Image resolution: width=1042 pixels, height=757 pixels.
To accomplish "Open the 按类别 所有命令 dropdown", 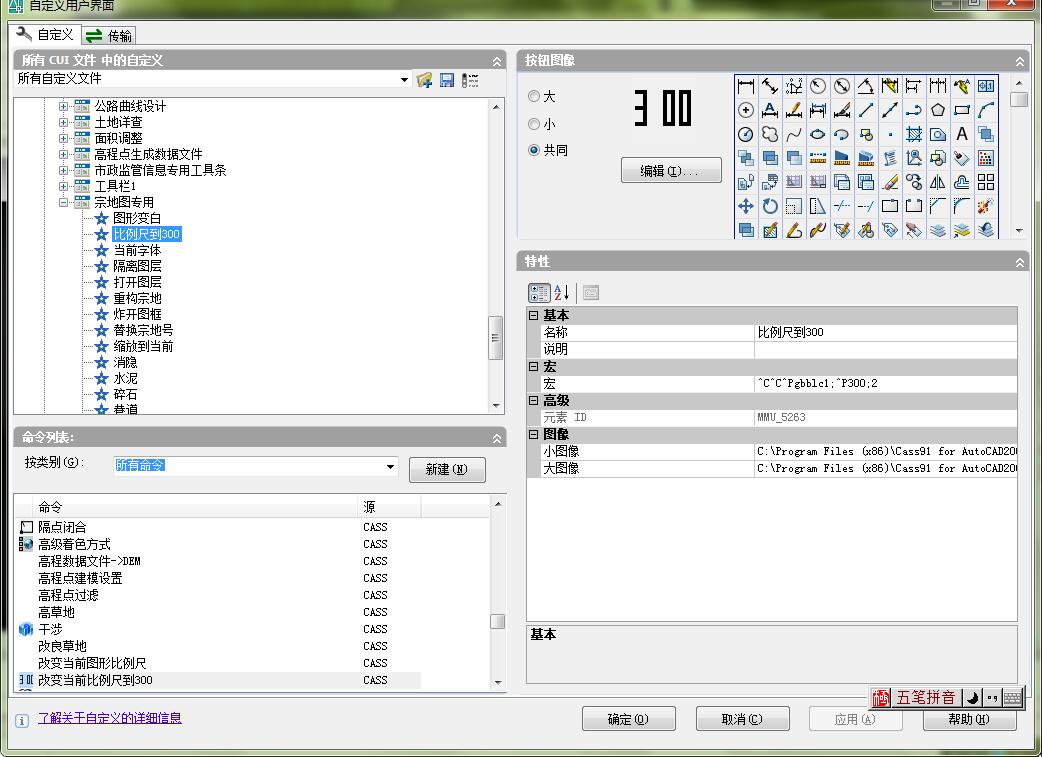I will tap(390, 467).
